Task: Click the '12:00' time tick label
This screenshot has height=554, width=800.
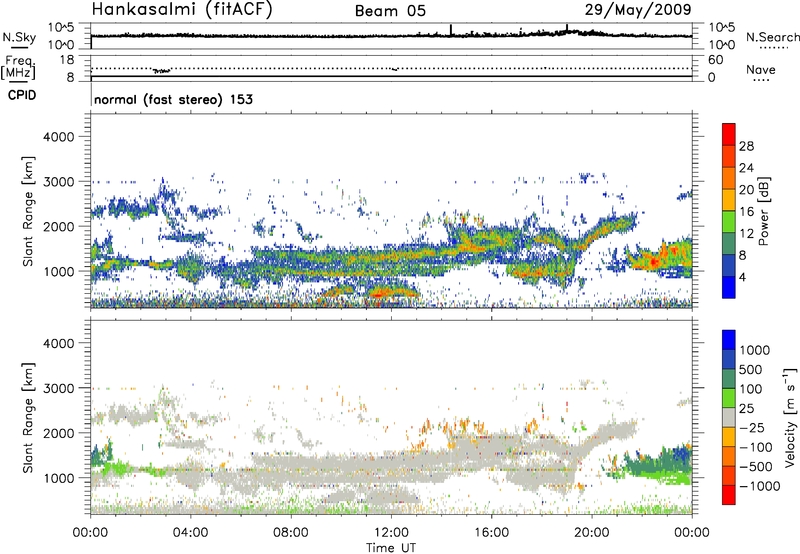Action: coord(391,533)
